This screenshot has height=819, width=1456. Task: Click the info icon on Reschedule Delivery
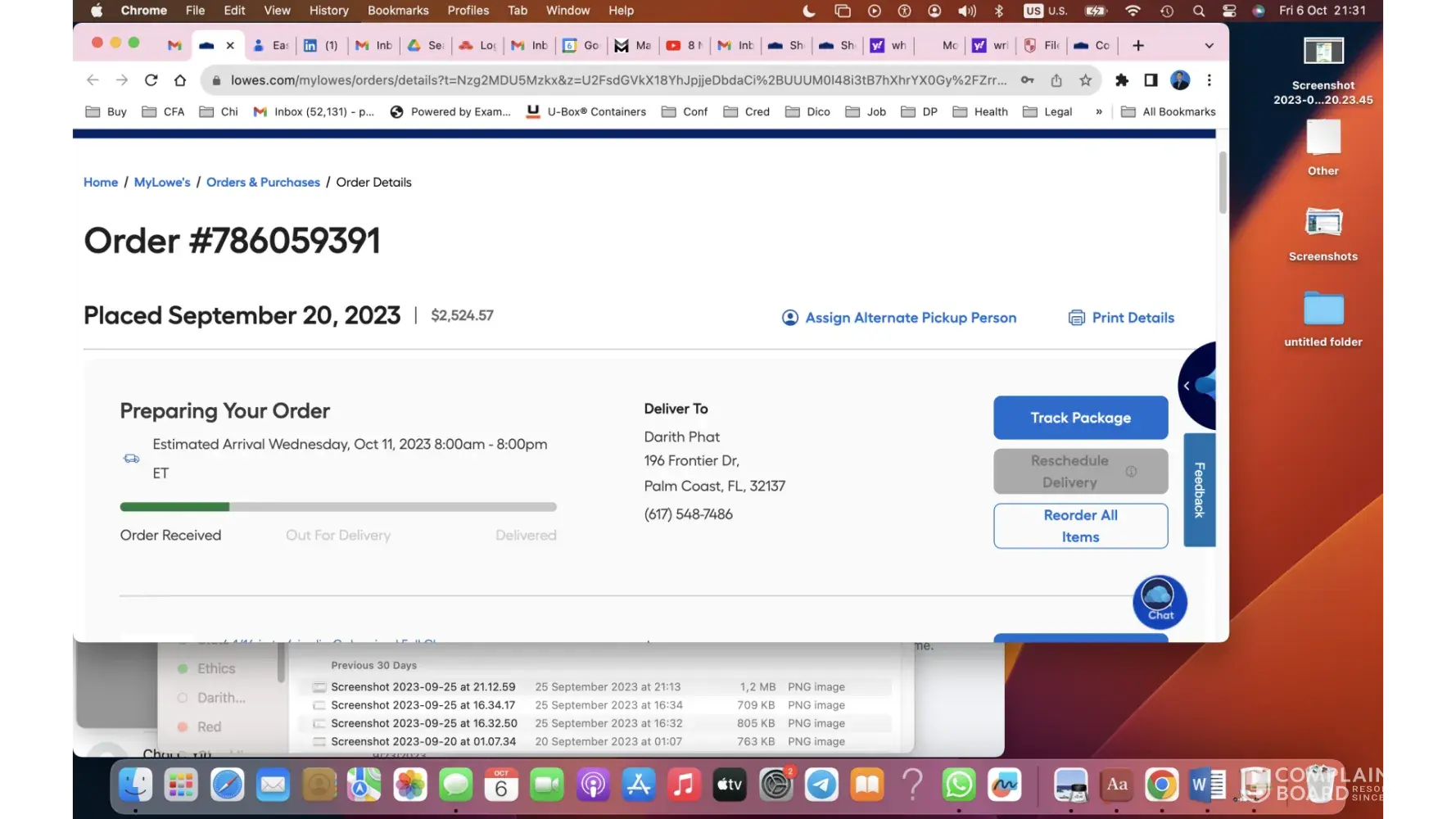pyautogui.click(x=1131, y=472)
